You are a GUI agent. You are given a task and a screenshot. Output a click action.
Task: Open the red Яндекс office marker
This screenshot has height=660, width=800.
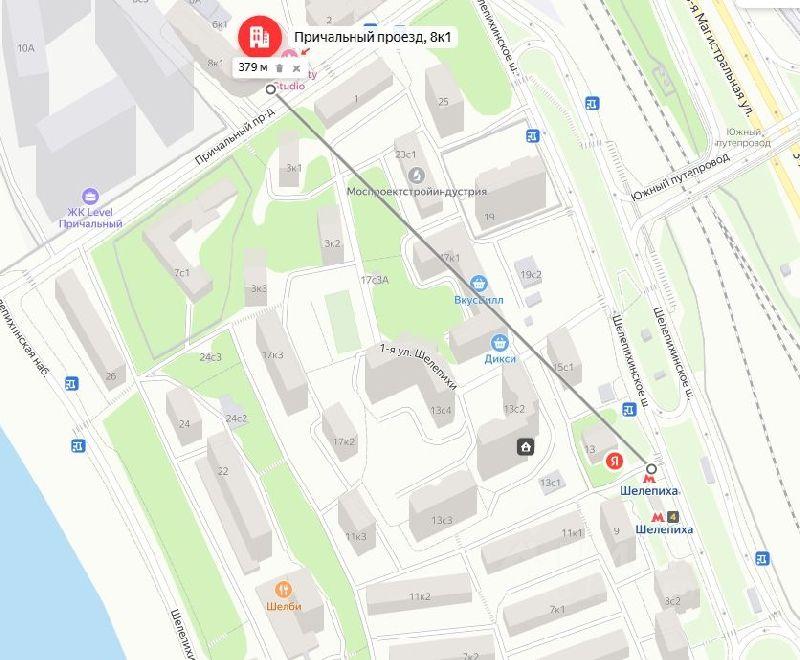pyautogui.click(x=614, y=461)
